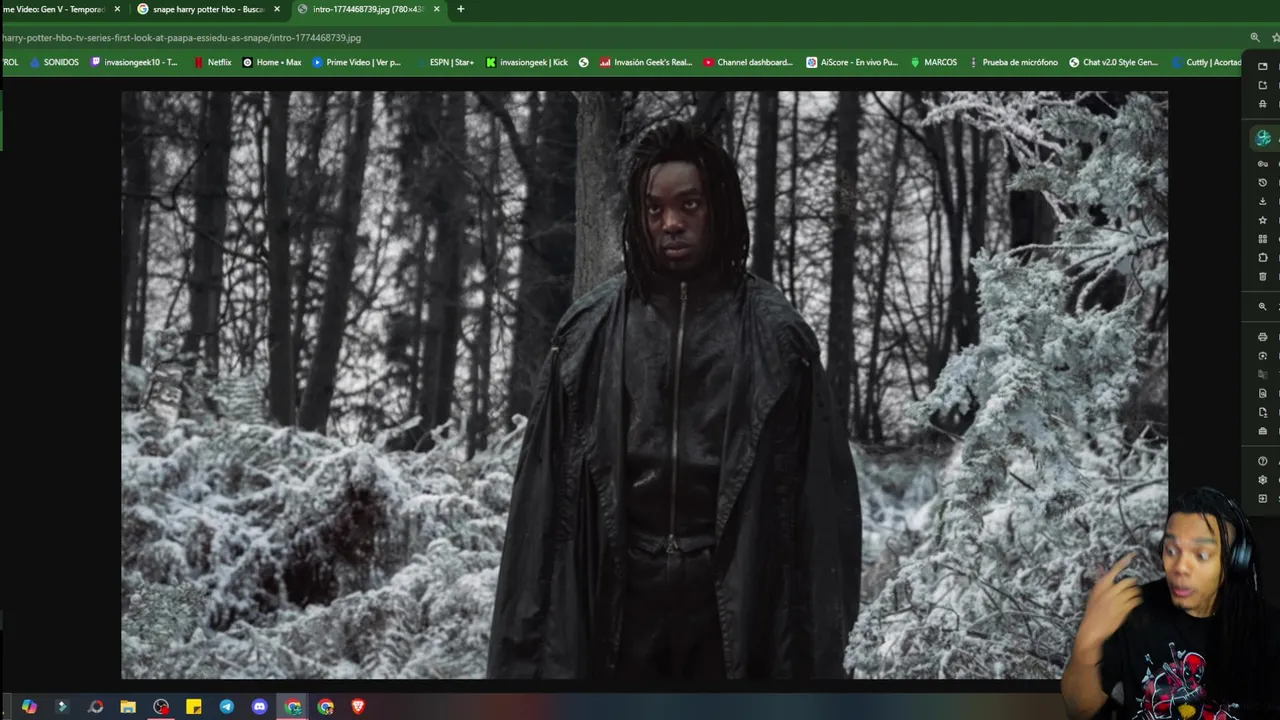Open the Home • Max bookmark
This screenshot has height=720, width=1280.
[272, 62]
